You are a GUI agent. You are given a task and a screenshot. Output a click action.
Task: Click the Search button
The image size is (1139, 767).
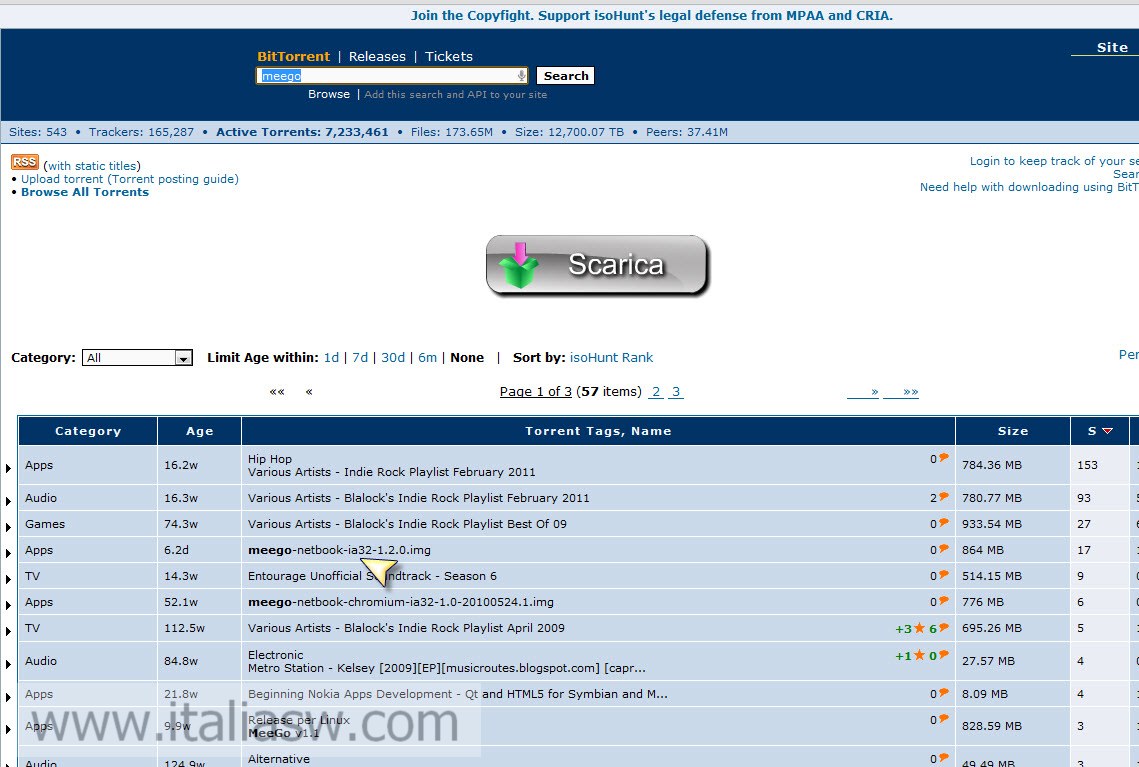[x=566, y=76]
